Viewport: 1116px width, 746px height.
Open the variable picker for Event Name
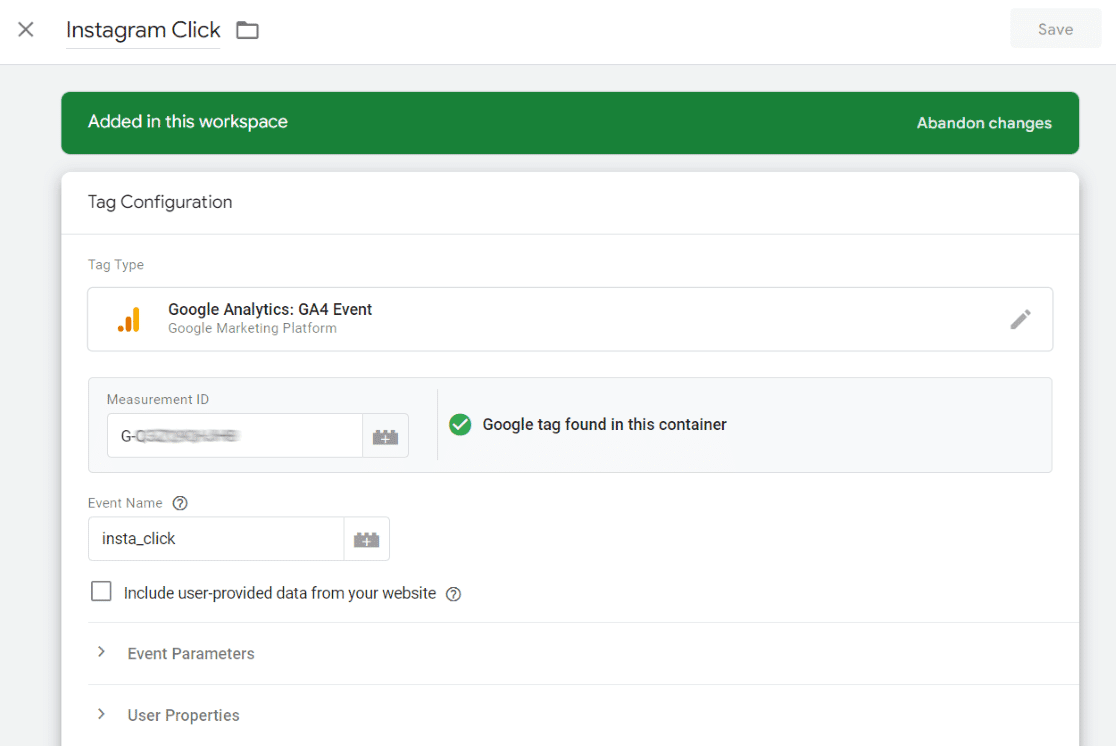(x=366, y=538)
